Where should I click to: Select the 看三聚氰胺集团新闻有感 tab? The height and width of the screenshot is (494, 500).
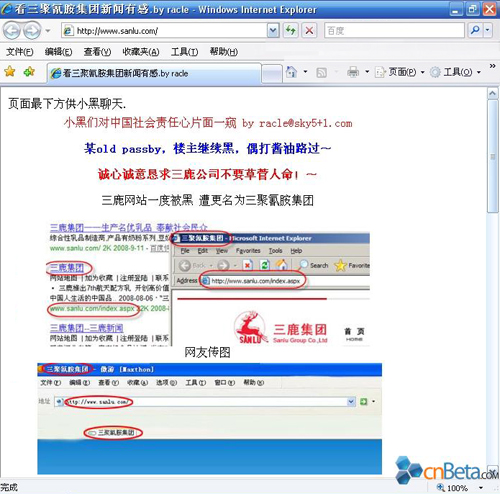[x=154, y=73]
